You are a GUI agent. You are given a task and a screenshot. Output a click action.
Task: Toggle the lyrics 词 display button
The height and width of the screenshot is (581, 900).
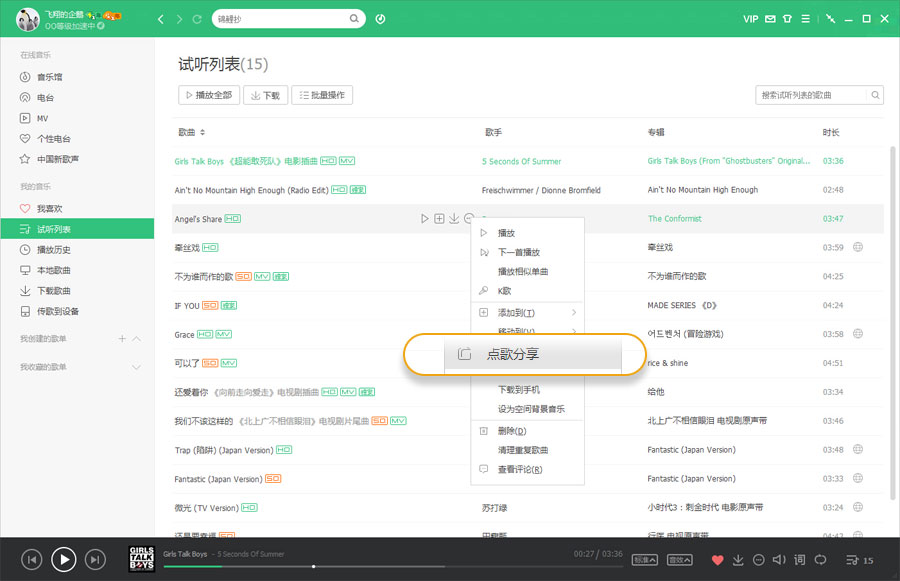click(x=801, y=560)
